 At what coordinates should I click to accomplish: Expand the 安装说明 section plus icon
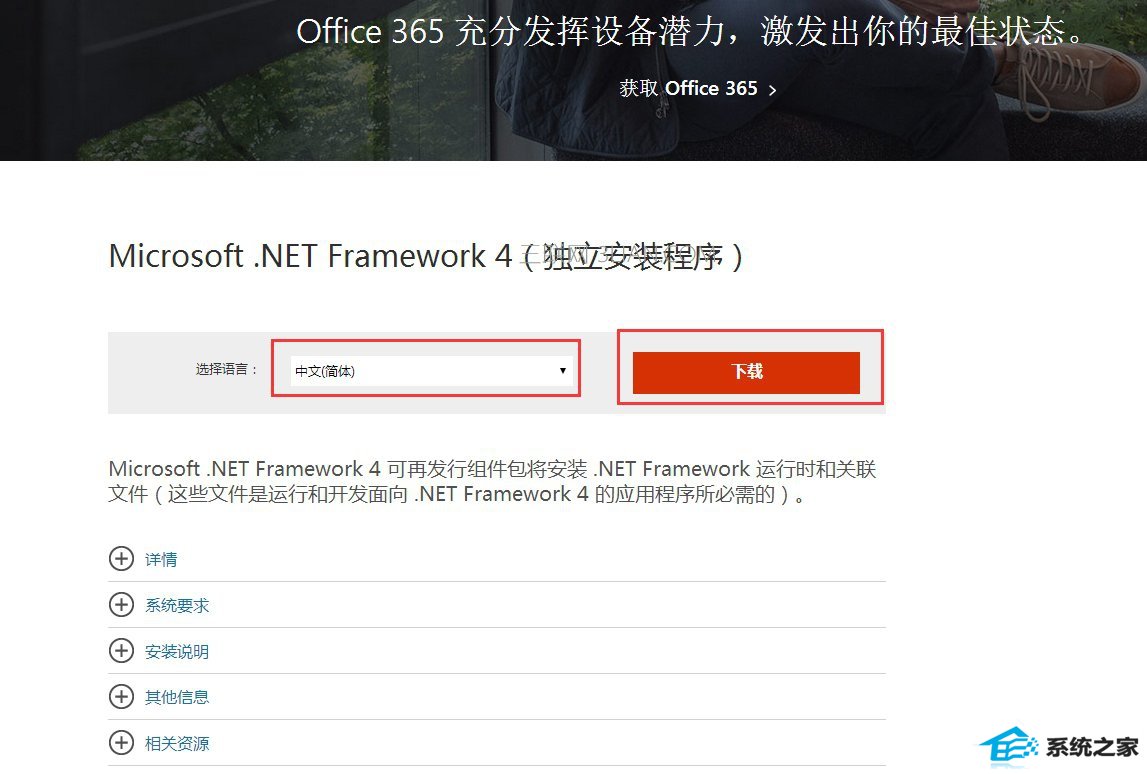click(x=121, y=651)
